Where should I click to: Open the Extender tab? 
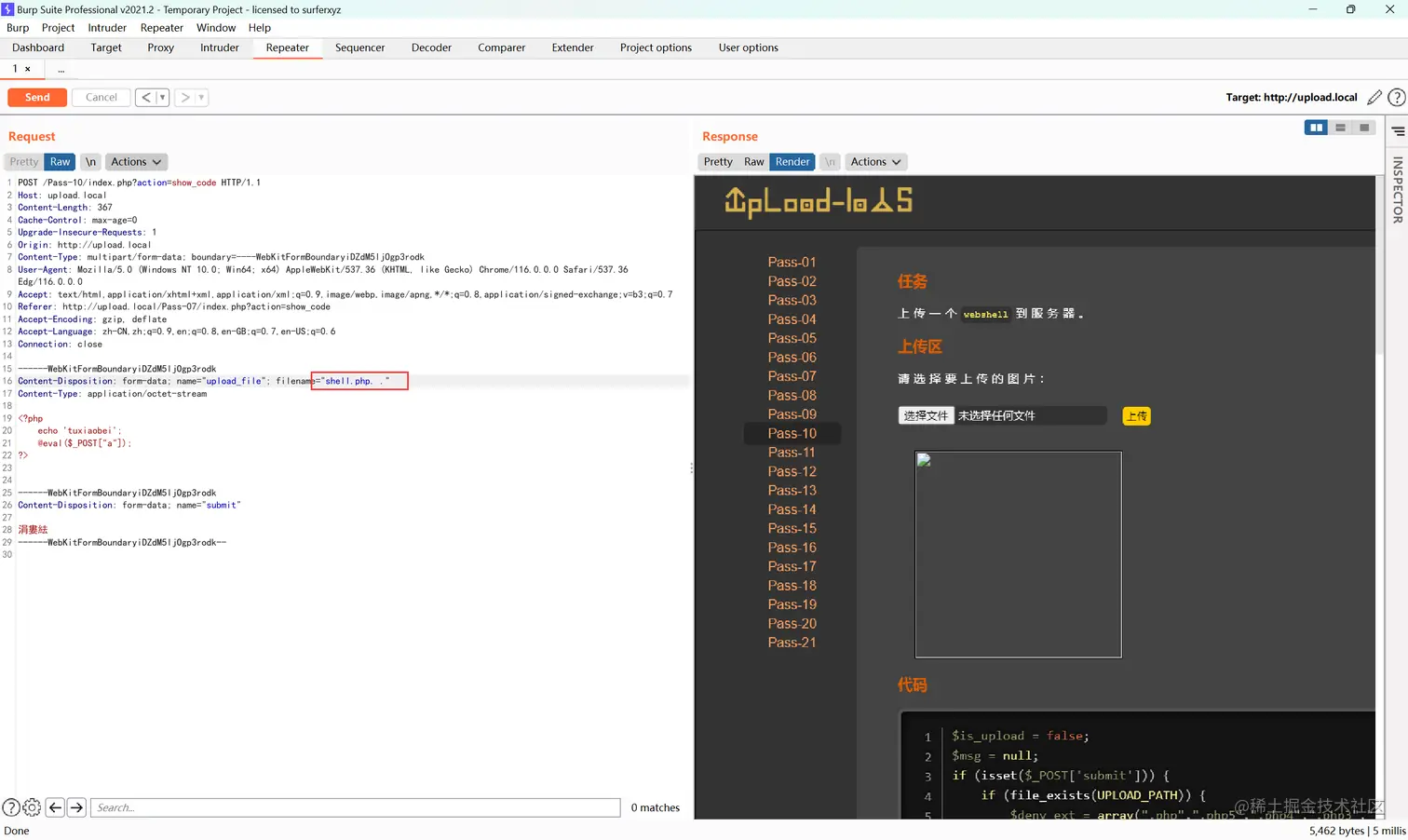point(572,47)
